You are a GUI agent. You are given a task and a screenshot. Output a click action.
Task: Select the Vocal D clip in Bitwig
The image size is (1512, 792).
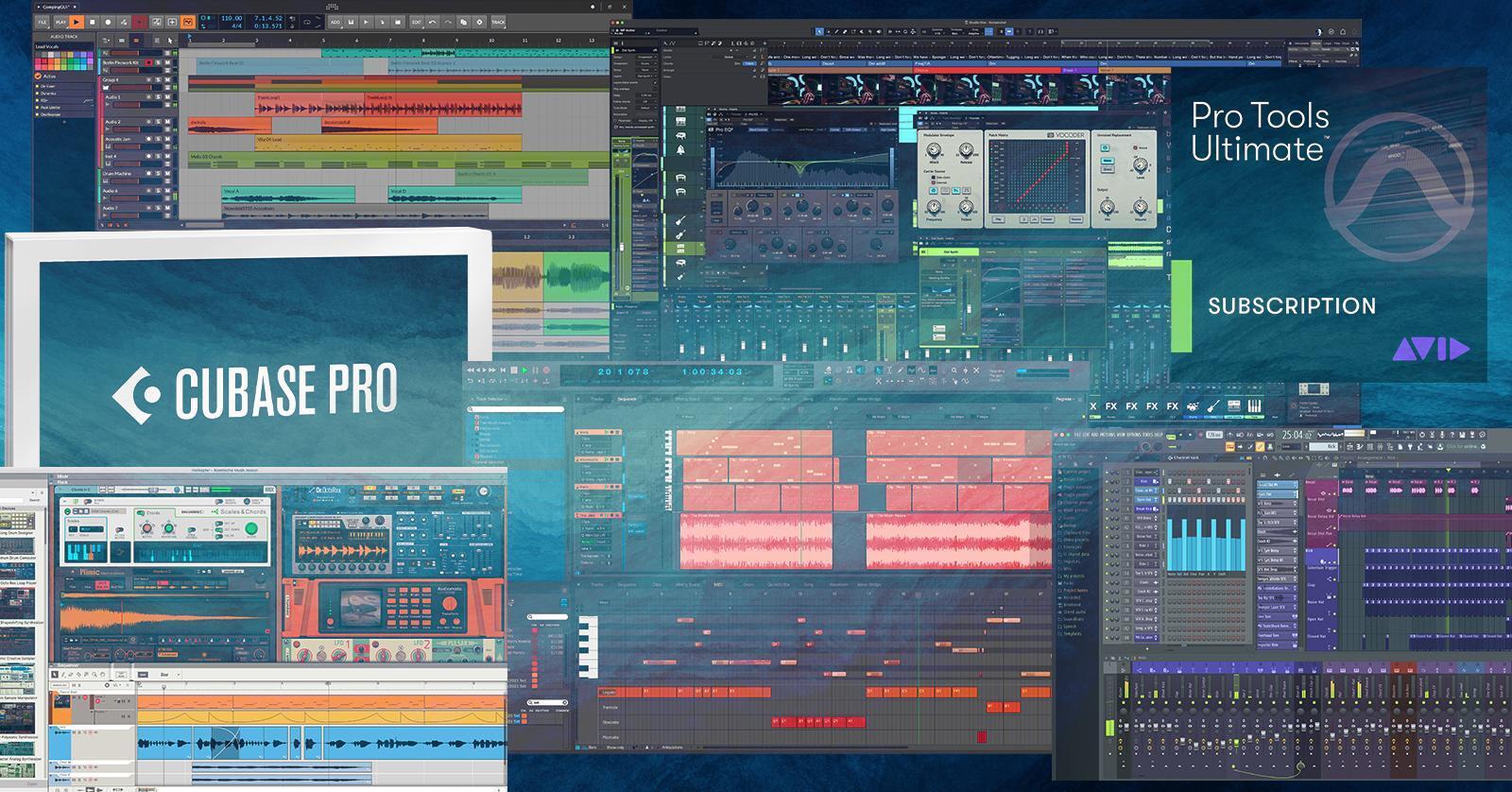coord(455,195)
